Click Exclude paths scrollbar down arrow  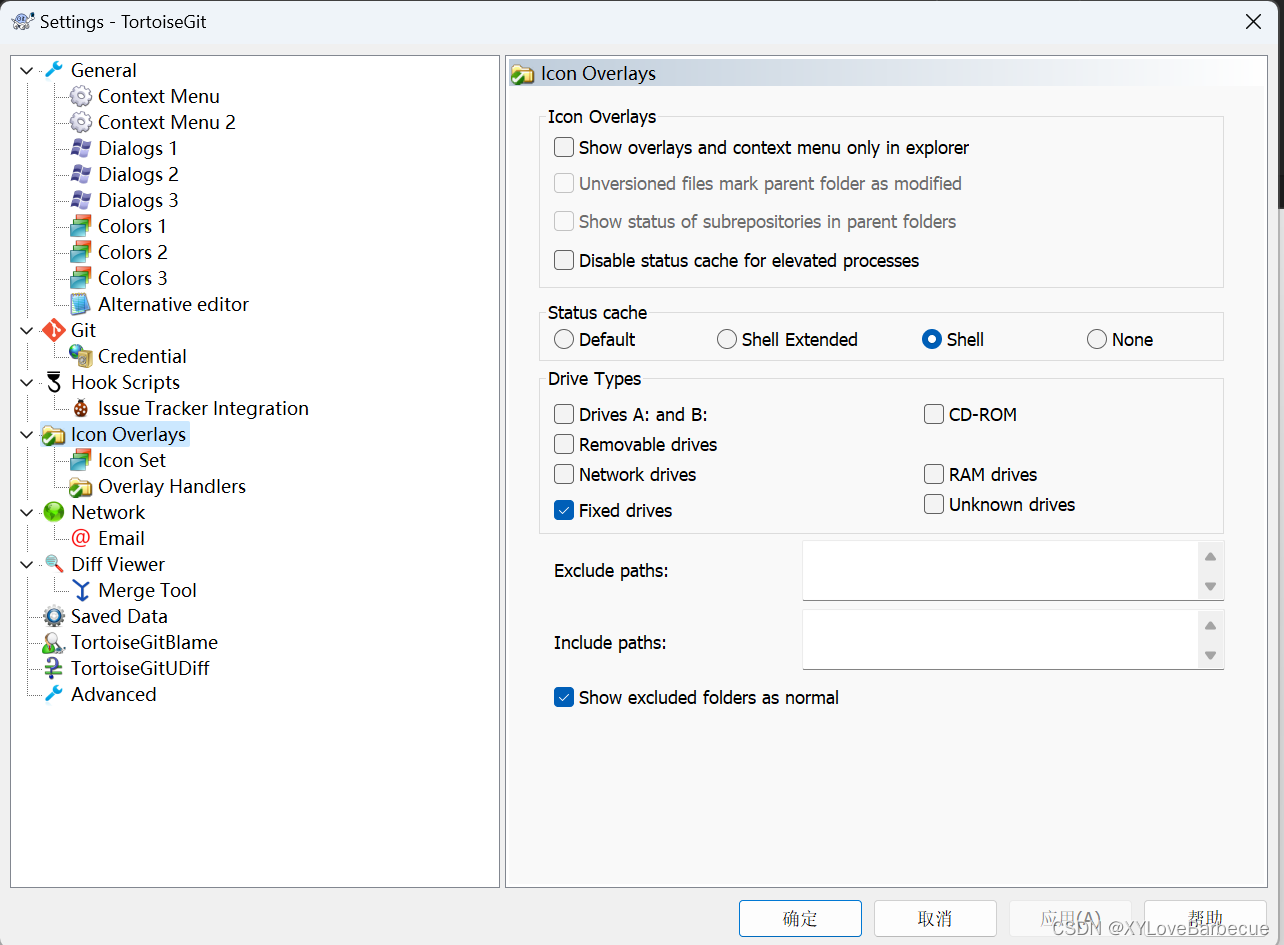click(1210, 586)
